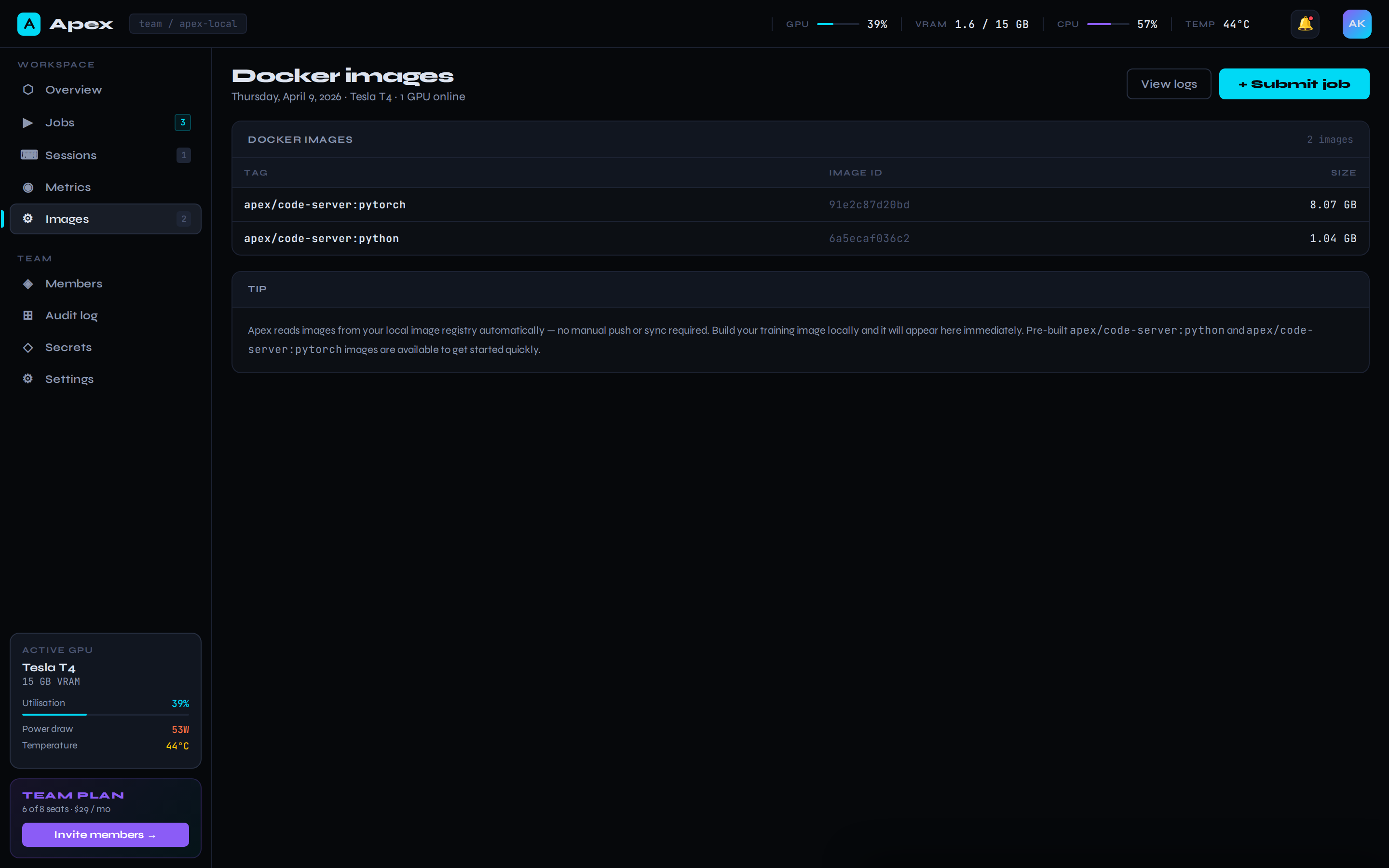Click the View logs button
The width and height of the screenshot is (1389, 868).
tap(1169, 84)
